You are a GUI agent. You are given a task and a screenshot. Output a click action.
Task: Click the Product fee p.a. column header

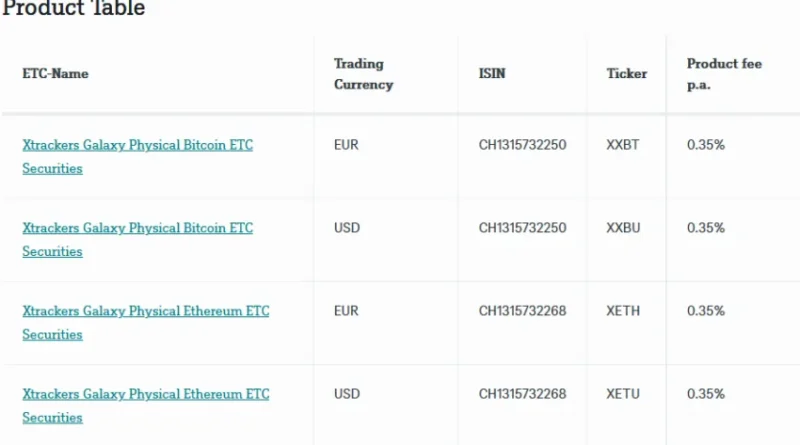(x=724, y=74)
